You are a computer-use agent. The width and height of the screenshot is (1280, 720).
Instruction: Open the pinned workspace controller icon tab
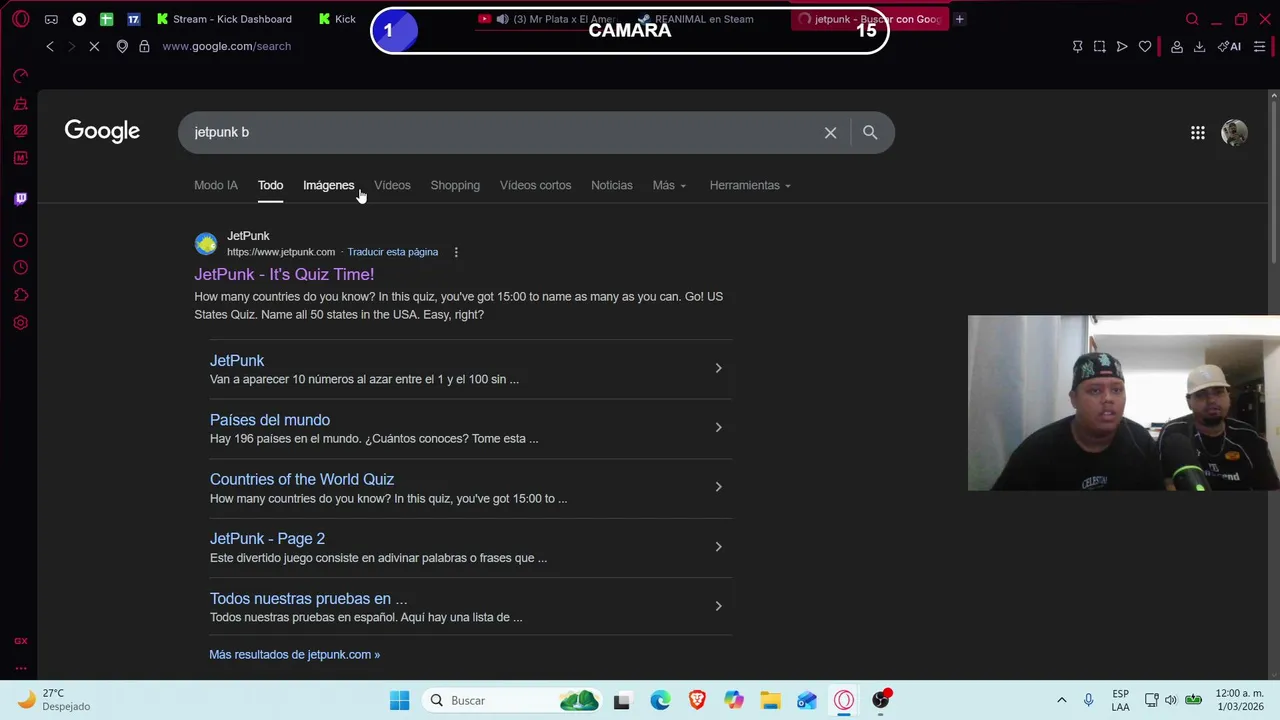tap(51, 19)
